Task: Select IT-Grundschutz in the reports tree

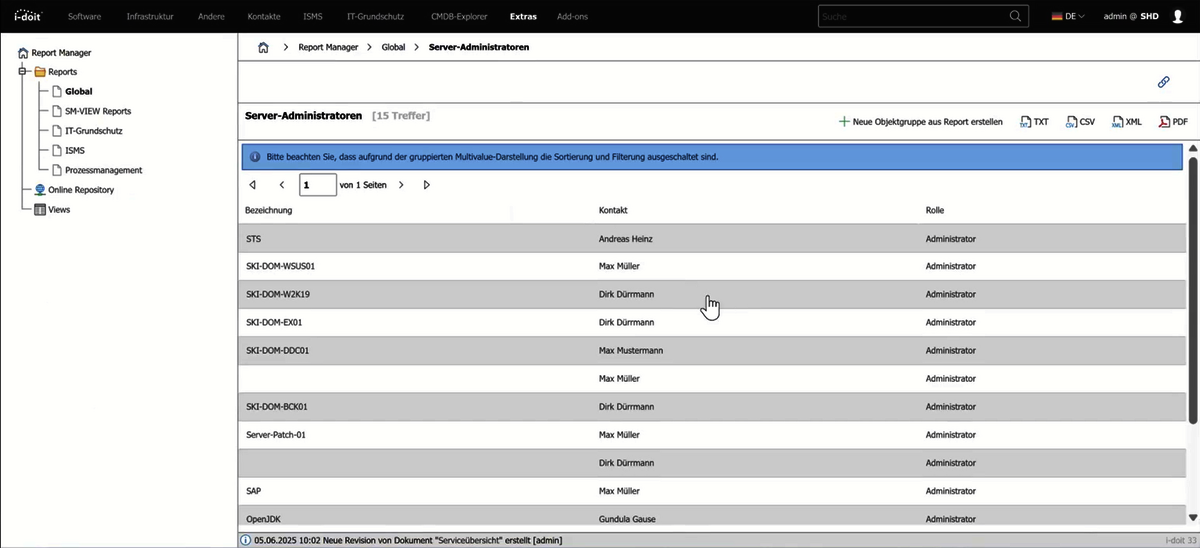Action: click(94, 131)
